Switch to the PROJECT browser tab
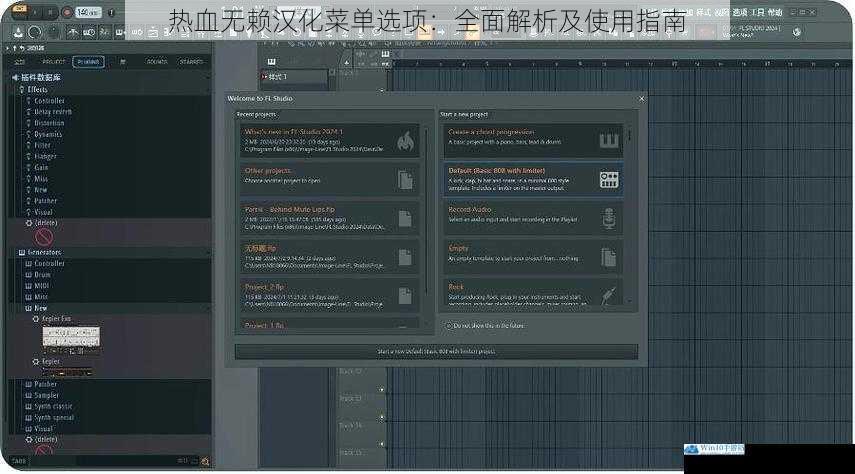855x474 pixels. click(x=53, y=62)
